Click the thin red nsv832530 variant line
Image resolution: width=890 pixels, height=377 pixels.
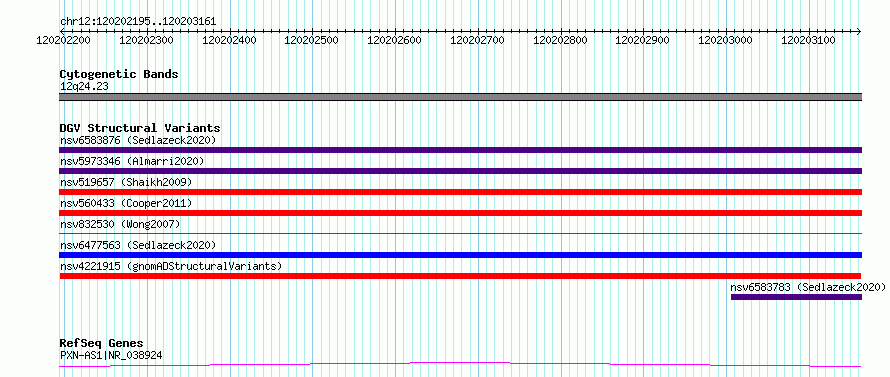[x=460, y=233]
